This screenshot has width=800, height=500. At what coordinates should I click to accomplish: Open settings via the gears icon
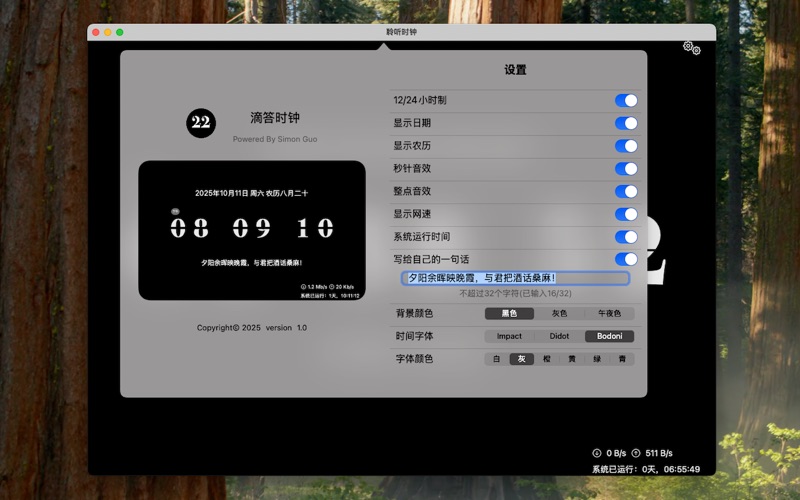pyautogui.click(x=692, y=48)
